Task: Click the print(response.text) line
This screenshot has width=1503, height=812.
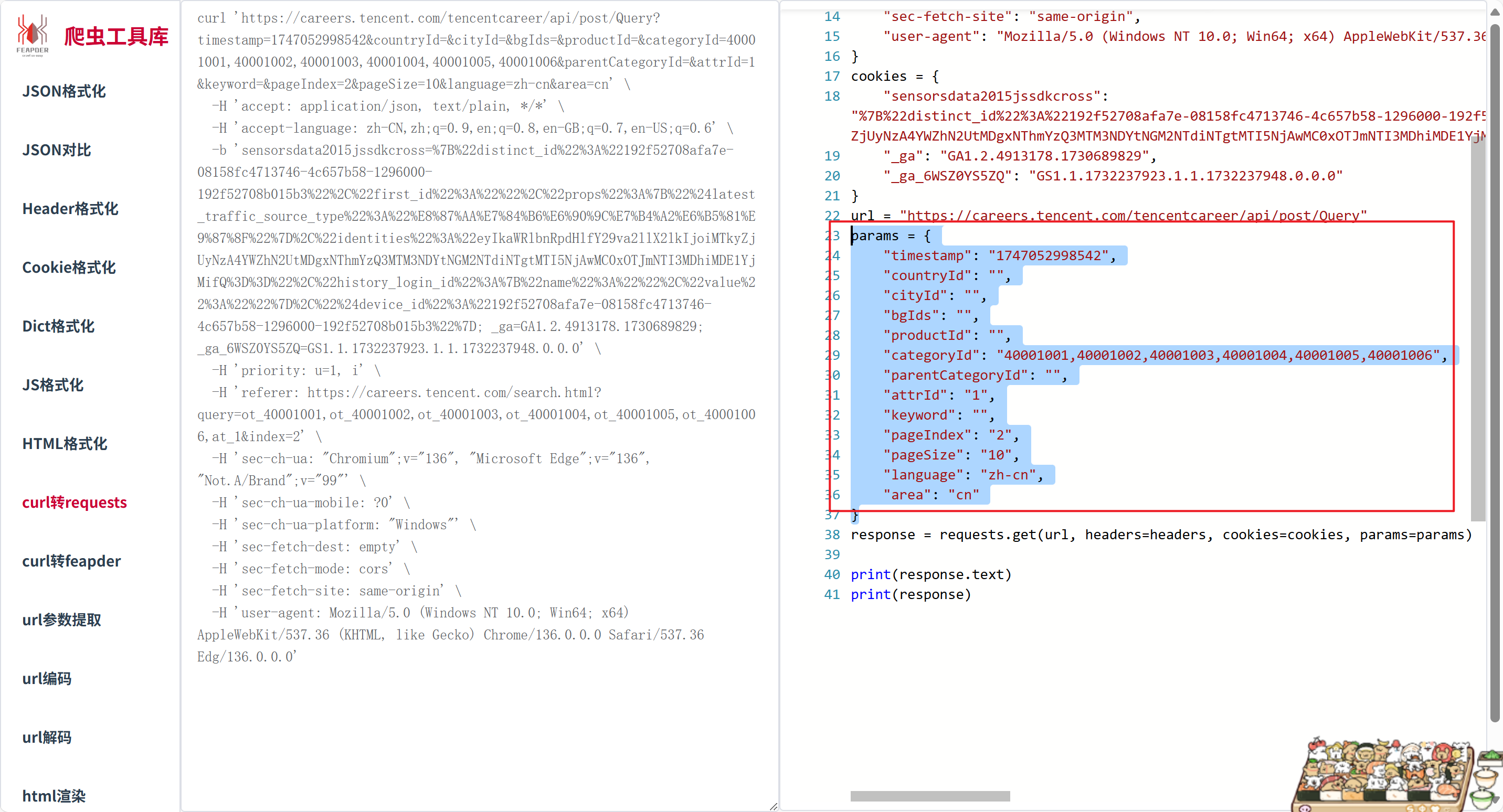Action: coord(930,574)
